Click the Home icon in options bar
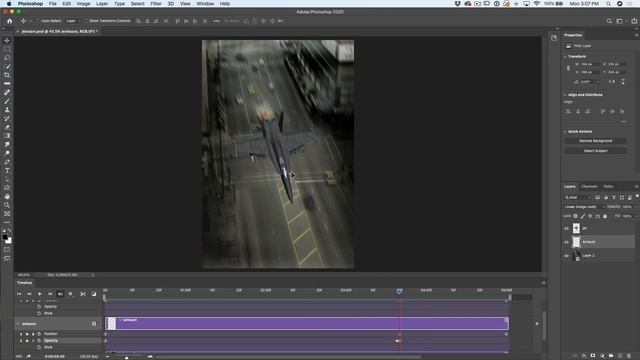Image resolution: width=640 pixels, height=360 pixels. tap(9, 21)
